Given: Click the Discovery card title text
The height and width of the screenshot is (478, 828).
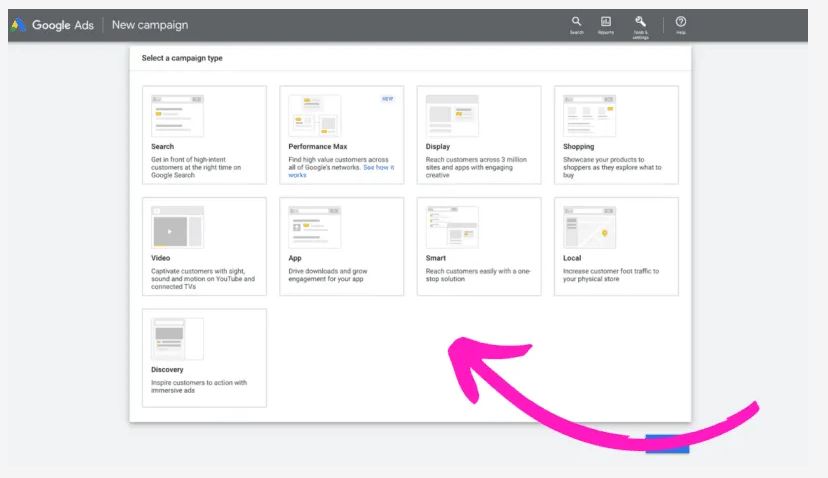Looking at the screenshot, I should pos(167,369).
